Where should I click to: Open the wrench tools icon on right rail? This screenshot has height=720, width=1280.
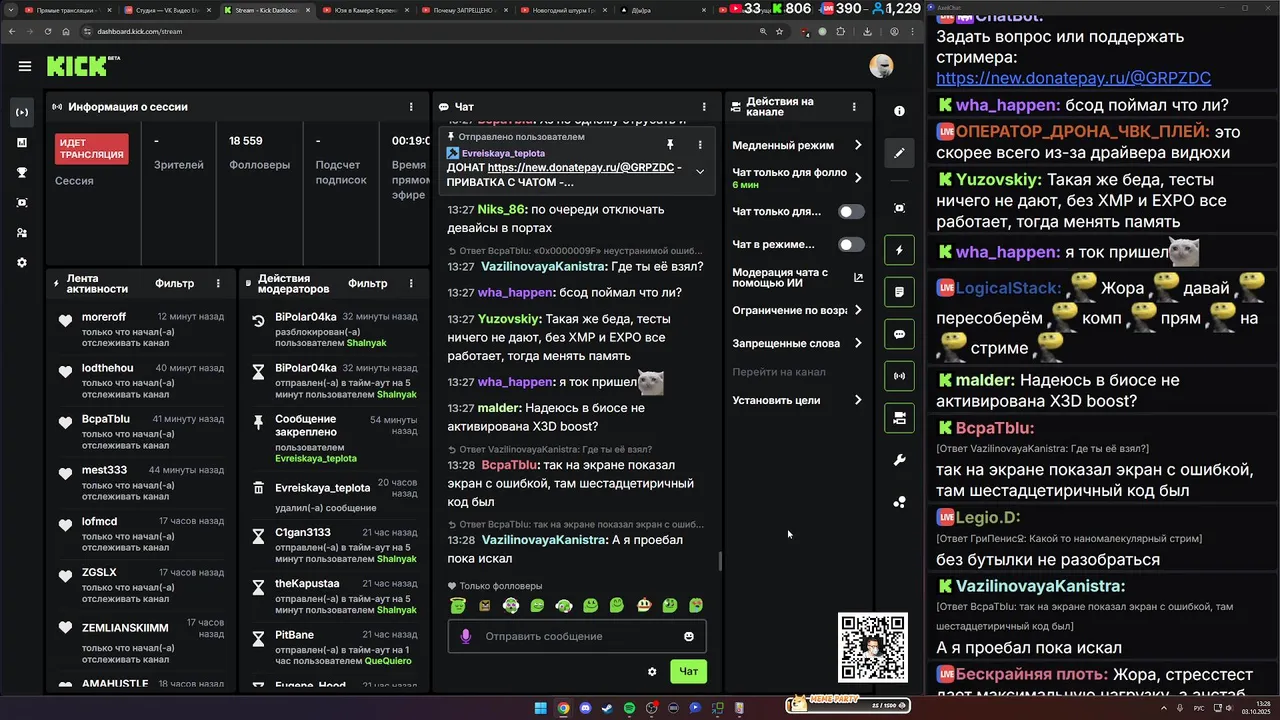pyautogui.click(x=899, y=460)
